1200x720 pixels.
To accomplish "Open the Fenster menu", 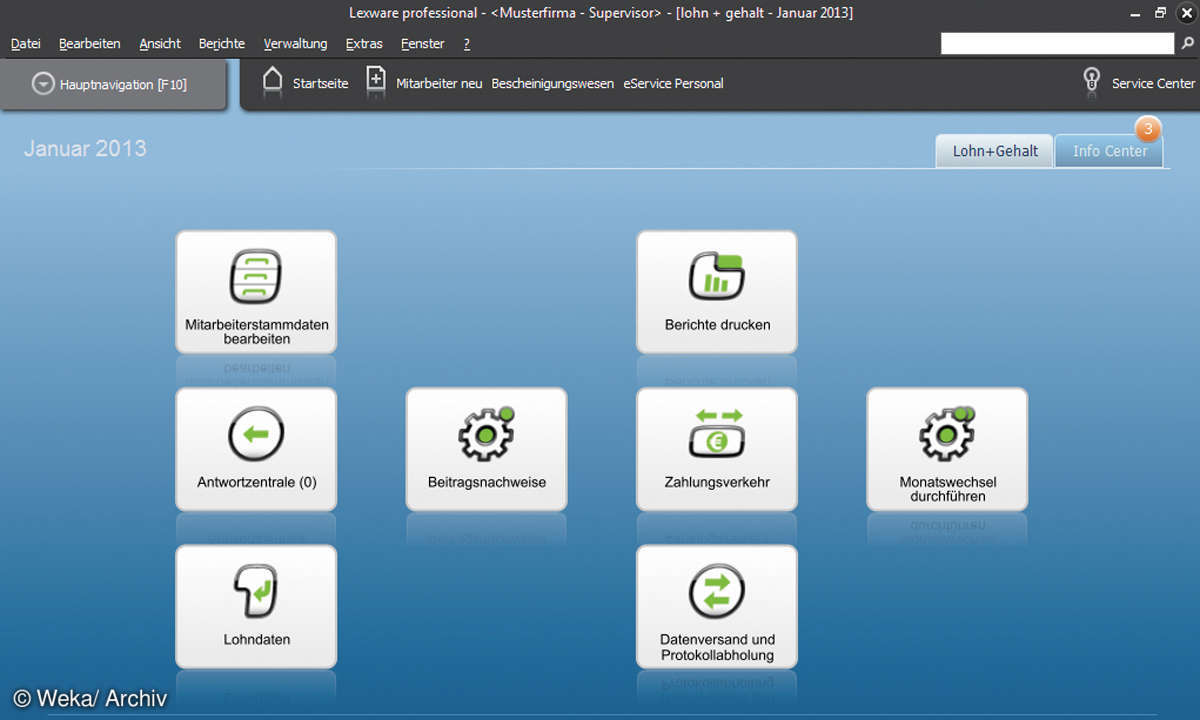I will (423, 44).
